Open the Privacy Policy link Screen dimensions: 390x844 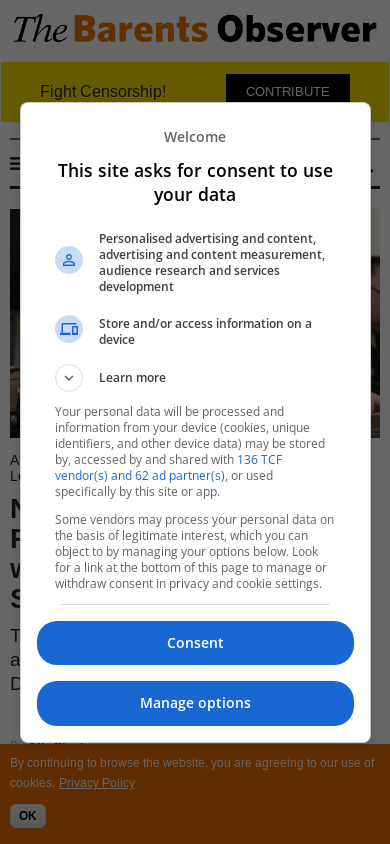[x=97, y=783]
